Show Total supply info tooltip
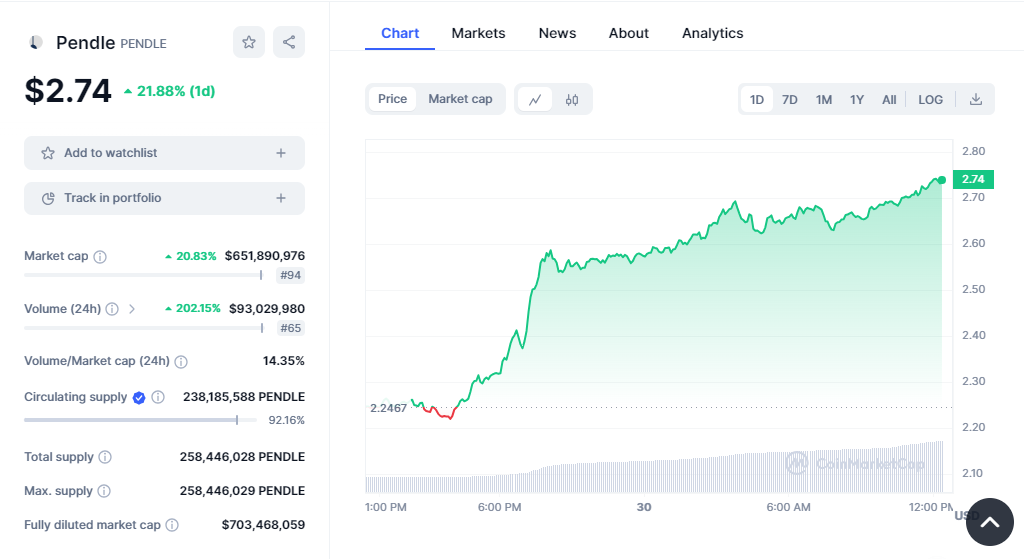 point(105,457)
